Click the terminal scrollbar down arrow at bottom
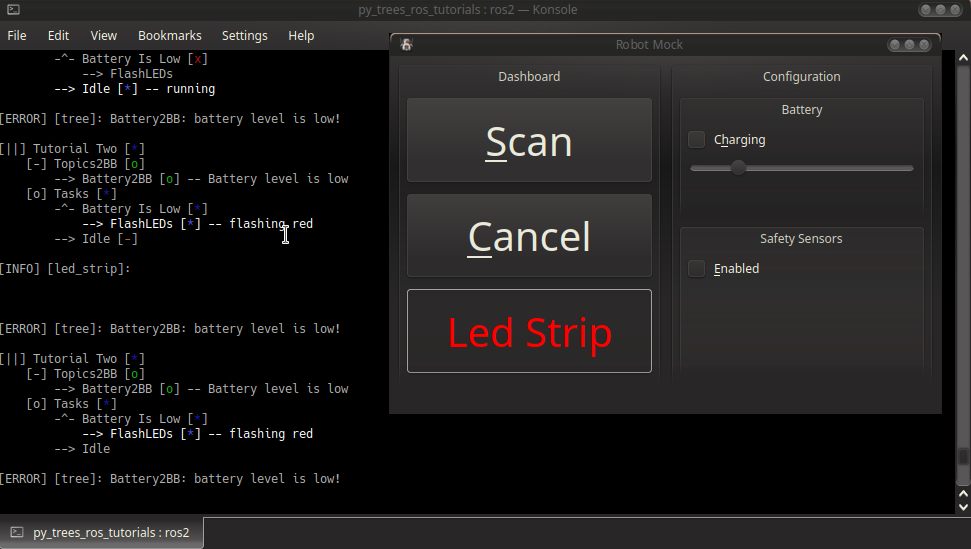The height and width of the screenshot is (549, 971). coord(963,507)
